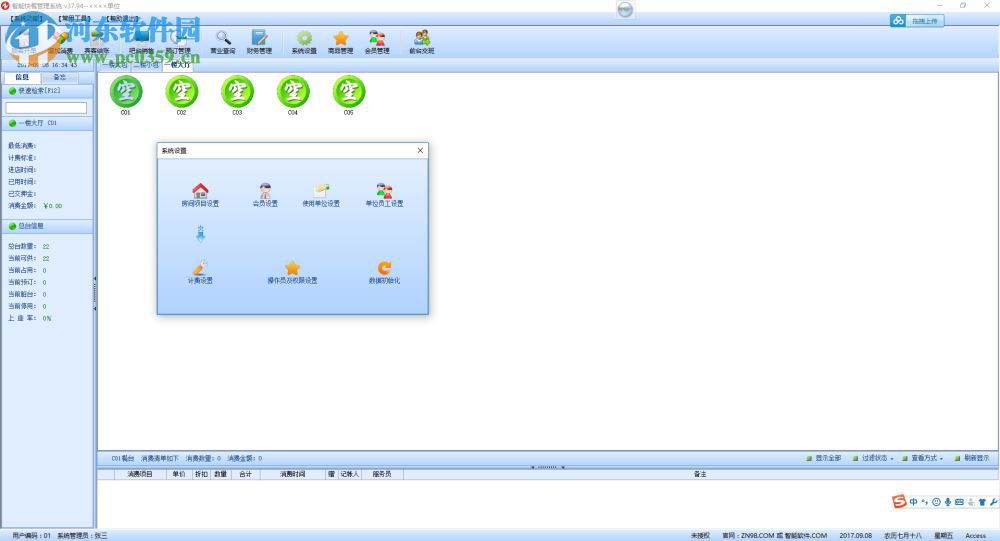The width and height of the screenshot is (1000, 541).
Task: Click Sogou input method S logo
Action: [899, 501]
